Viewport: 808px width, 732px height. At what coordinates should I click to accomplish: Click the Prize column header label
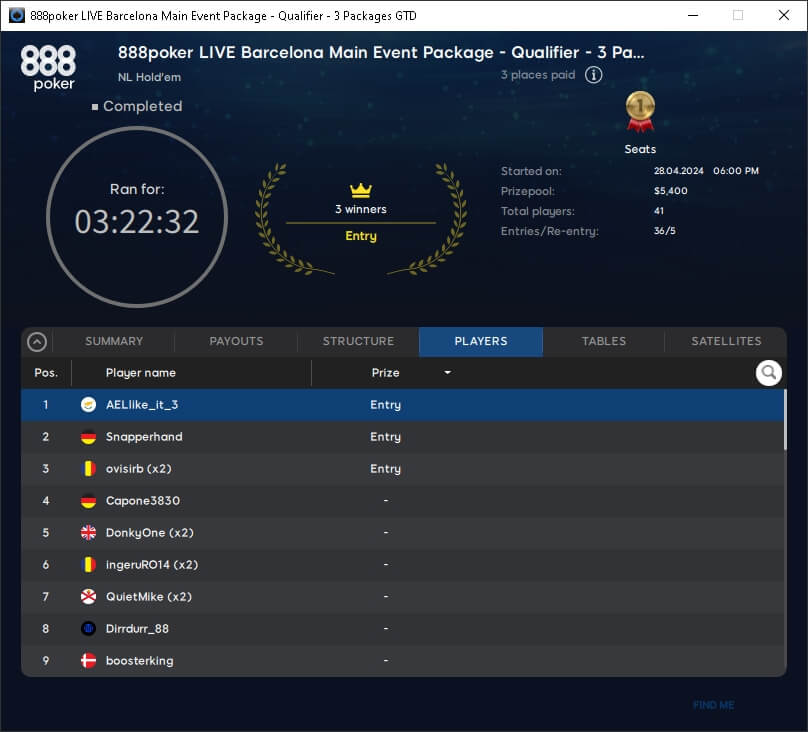click(x=385, y=372)
